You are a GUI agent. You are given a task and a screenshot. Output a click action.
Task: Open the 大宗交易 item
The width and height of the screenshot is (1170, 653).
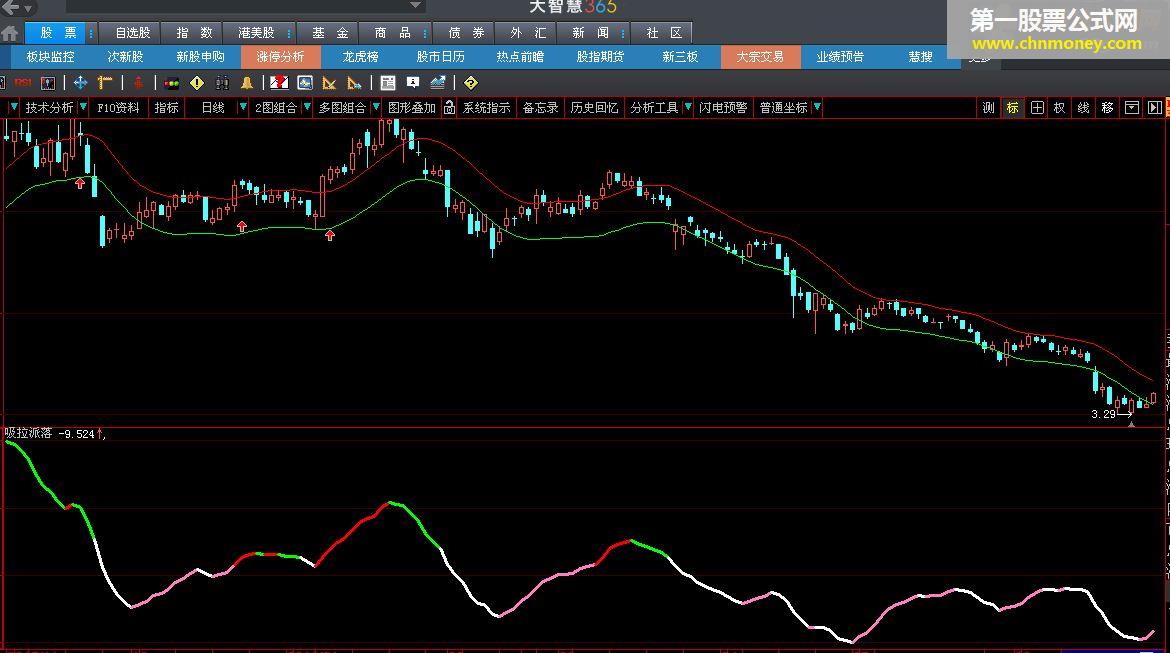tap(760, 57)
